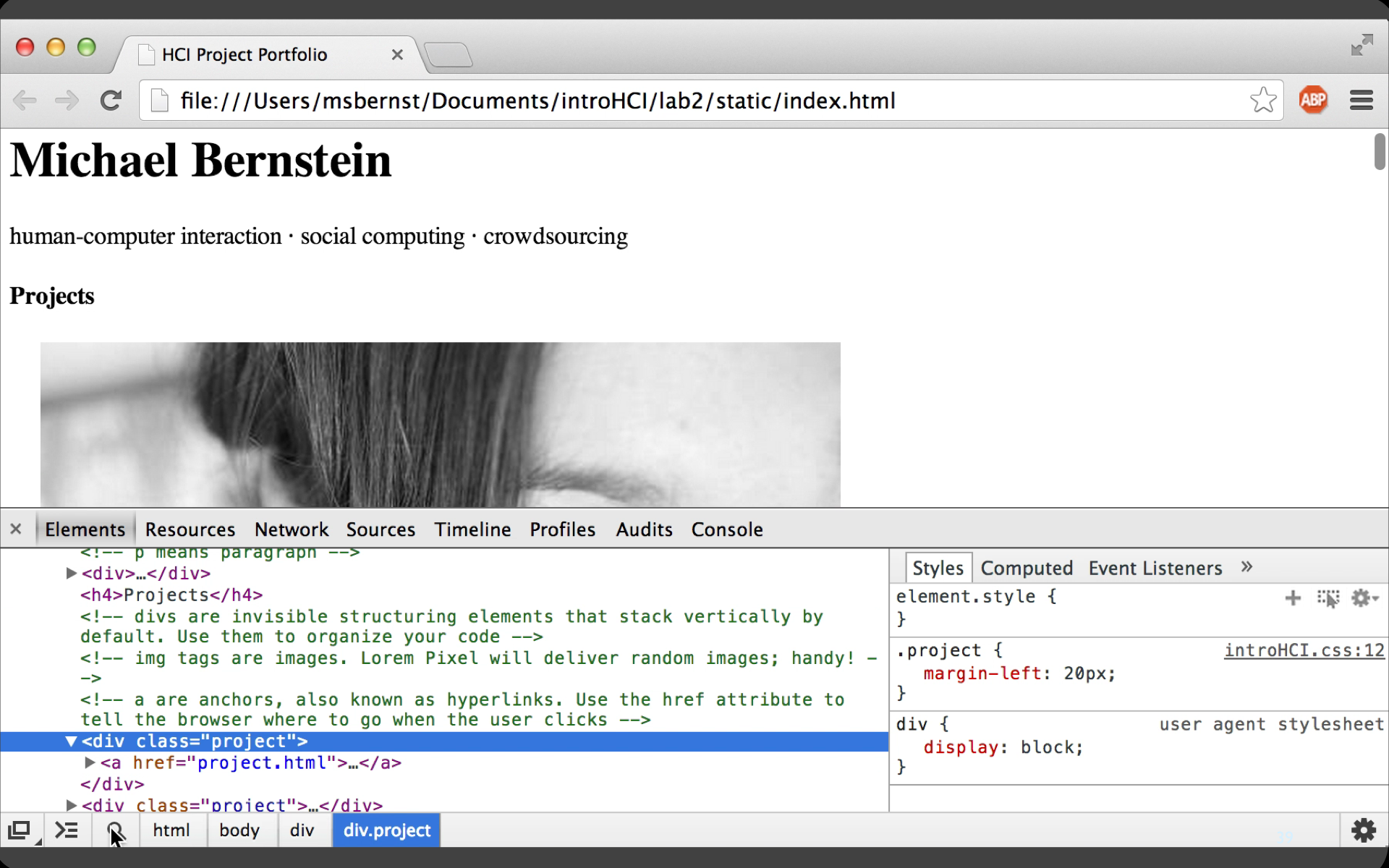This screenshot has height=868, width=1389.
Task: Open the Chrome hamburger menu
Action: [x=1361, y=100]
